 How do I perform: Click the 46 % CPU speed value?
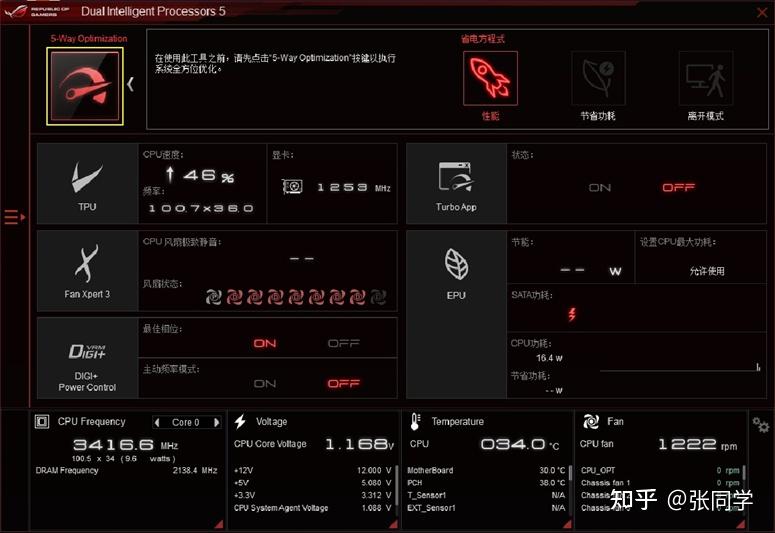(209, 176)
